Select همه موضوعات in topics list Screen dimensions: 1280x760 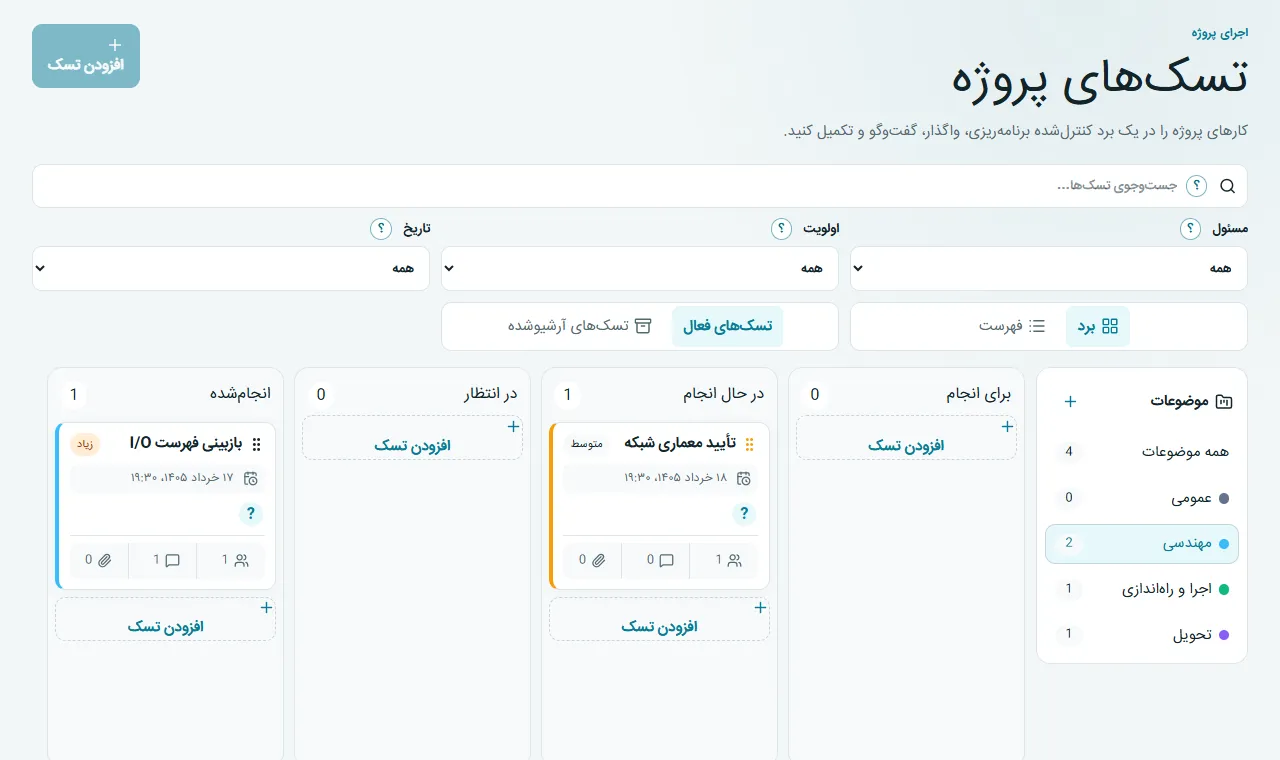tap(1142, 452)
